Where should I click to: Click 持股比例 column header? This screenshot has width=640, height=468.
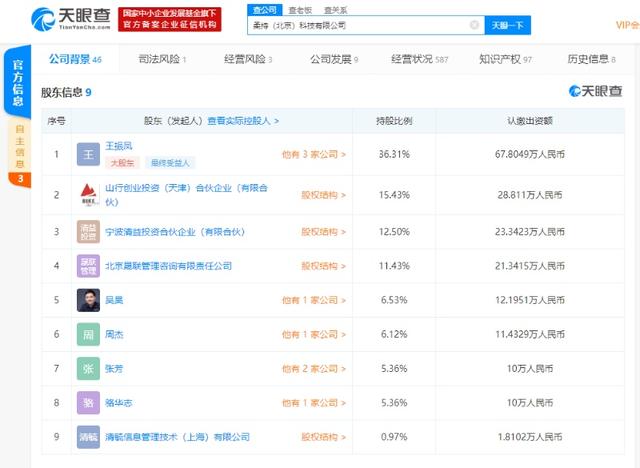coord(394,121)
